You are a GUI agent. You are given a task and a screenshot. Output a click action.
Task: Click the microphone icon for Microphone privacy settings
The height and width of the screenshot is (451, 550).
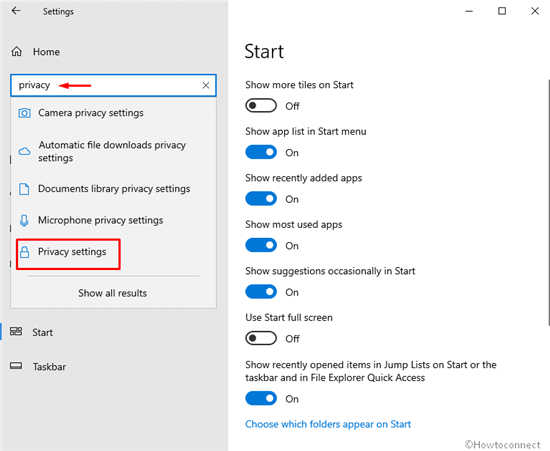24,220
